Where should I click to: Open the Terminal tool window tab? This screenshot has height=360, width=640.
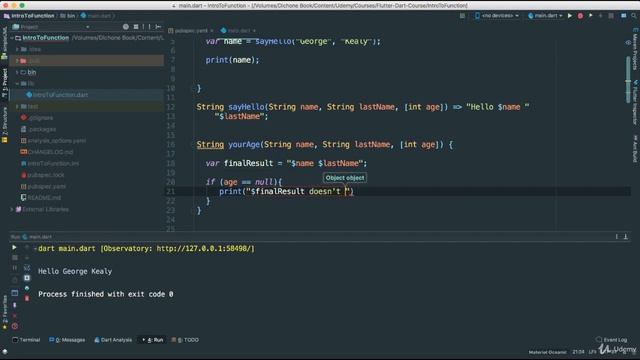[x=26, y=340]
